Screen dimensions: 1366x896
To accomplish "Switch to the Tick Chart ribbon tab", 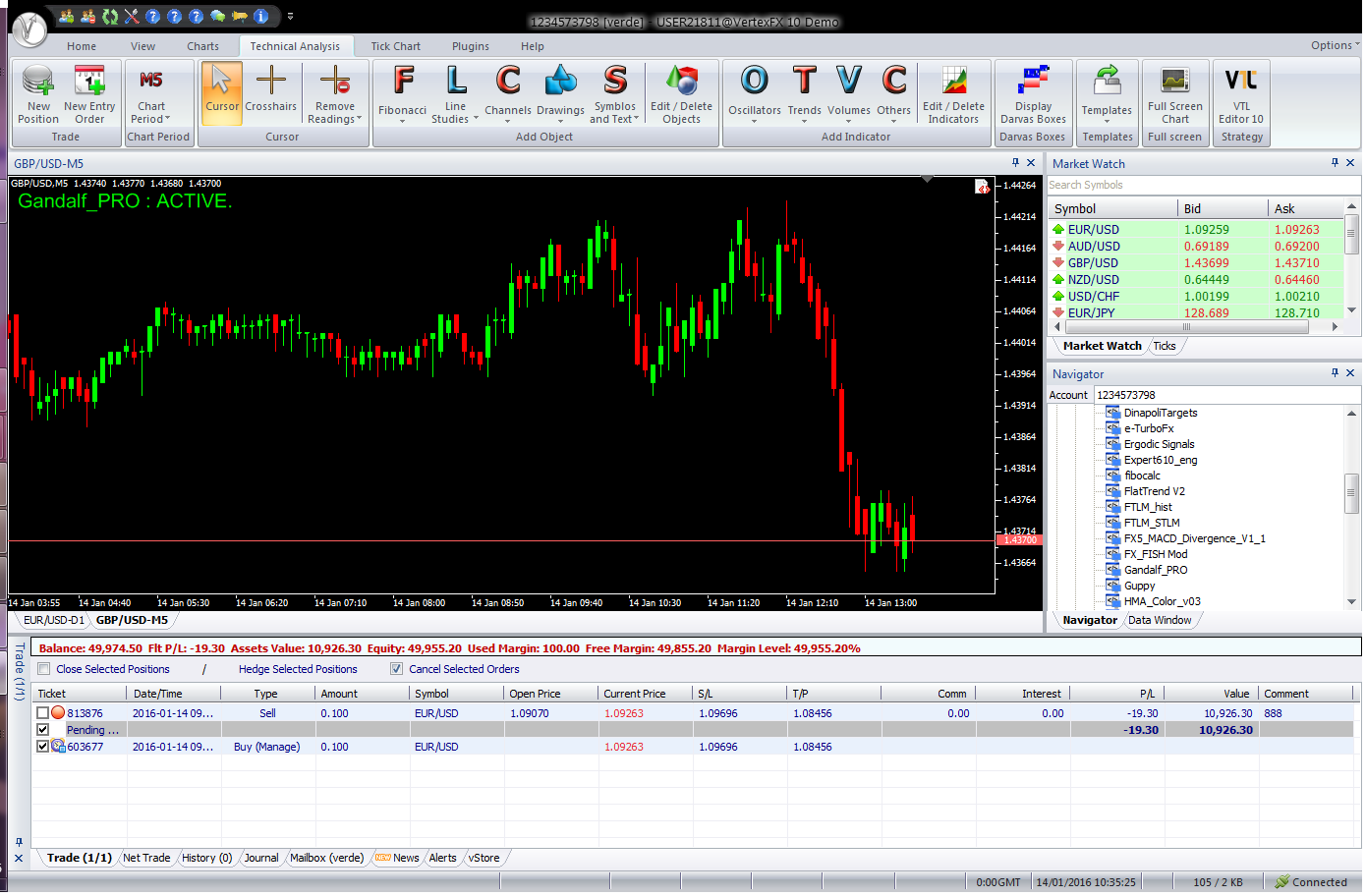I will tap(395, 45).
